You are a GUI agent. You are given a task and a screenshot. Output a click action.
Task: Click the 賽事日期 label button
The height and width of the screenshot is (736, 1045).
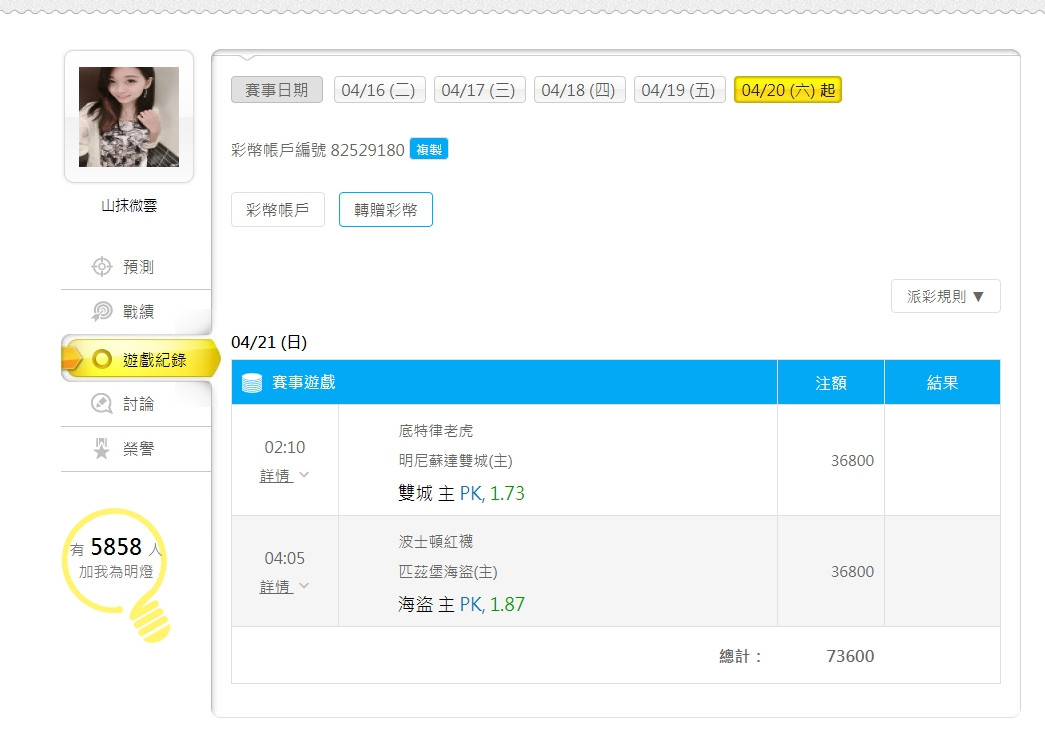pos(277,90)
